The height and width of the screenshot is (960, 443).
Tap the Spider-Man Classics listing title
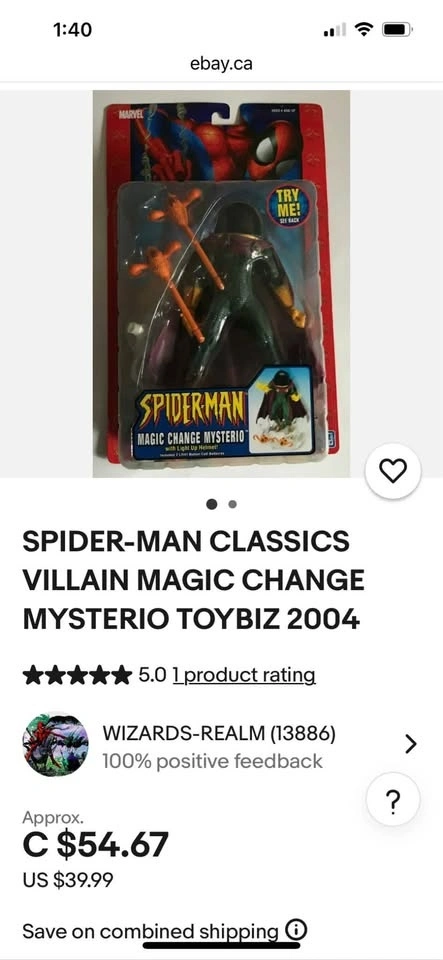[x=193, y=580]
